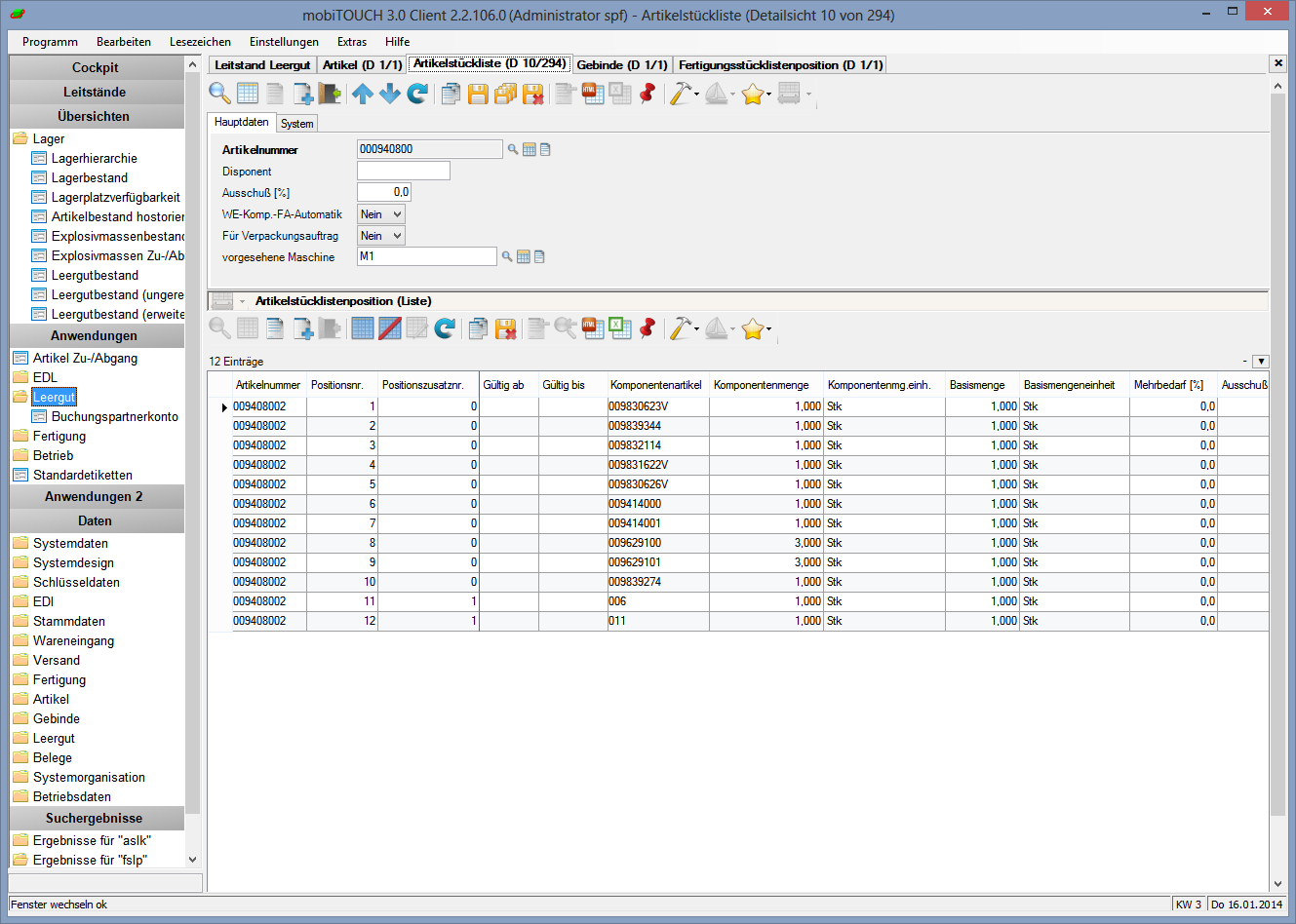Click the hammer tools icon in the upper toolbar
This screenshot has height=924, width=1296.
click(x=680, y=94)
